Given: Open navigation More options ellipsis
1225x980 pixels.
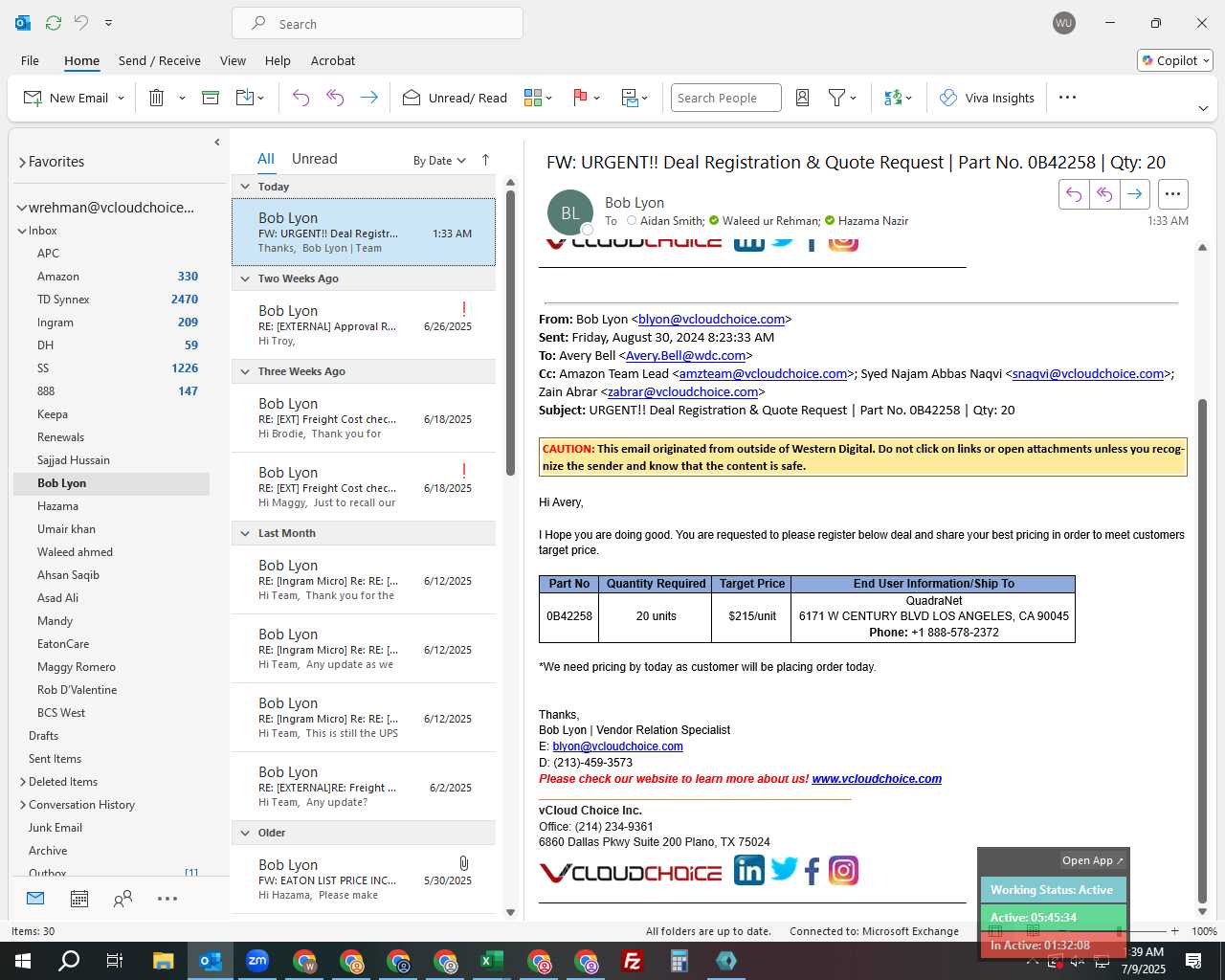Looking at the screenshot, I should pyautogui.click(x=167, y=899).
